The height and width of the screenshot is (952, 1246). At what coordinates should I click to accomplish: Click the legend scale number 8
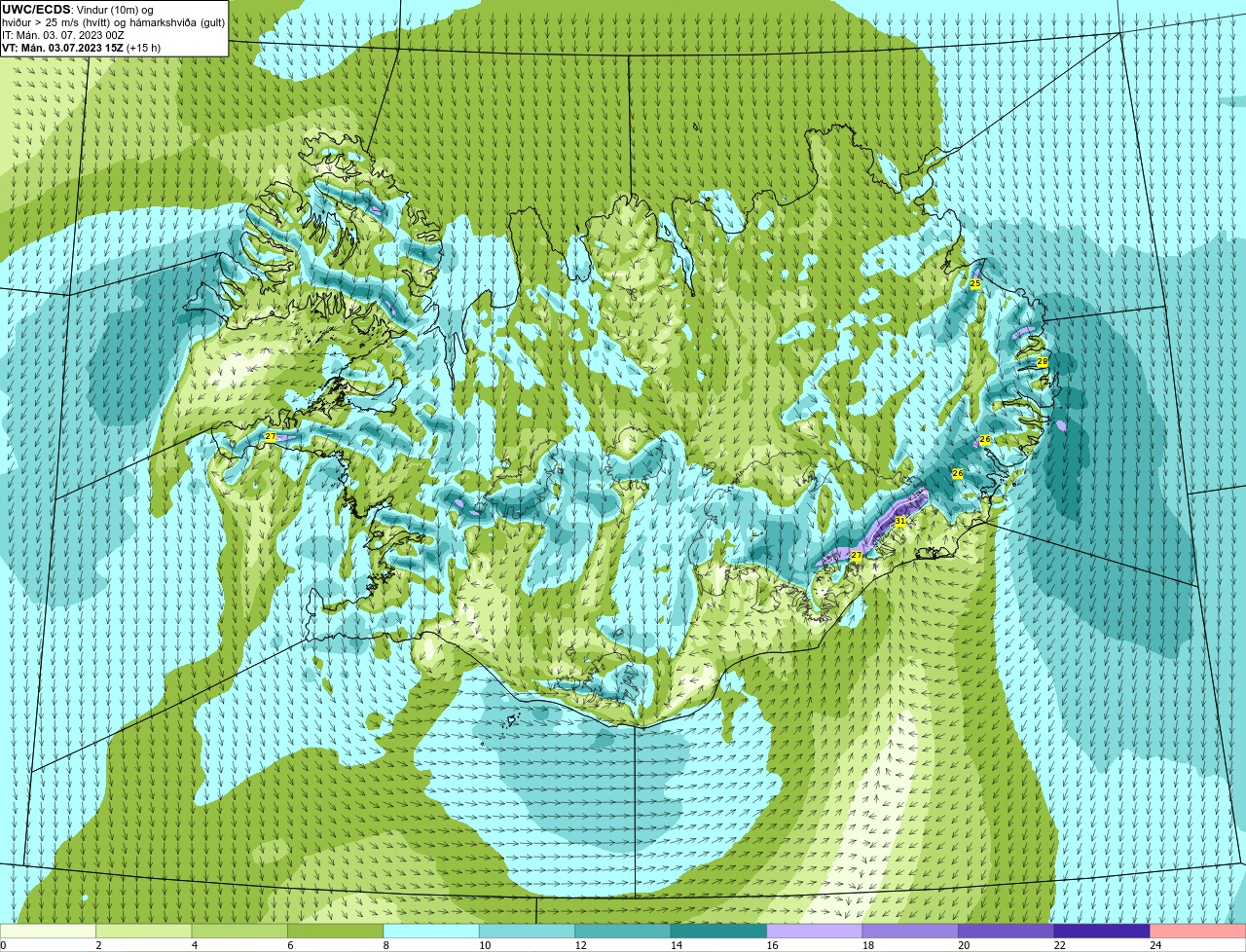pos(385,945)
